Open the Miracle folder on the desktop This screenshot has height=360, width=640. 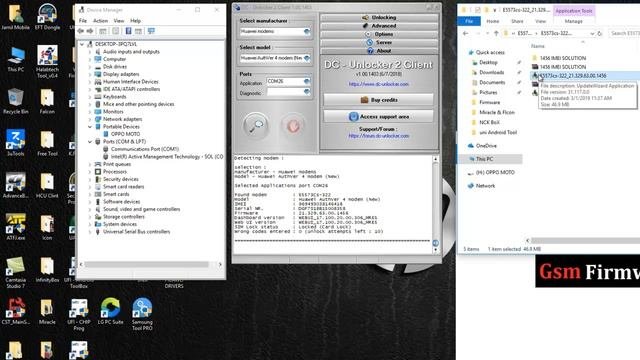click(47, 311)
